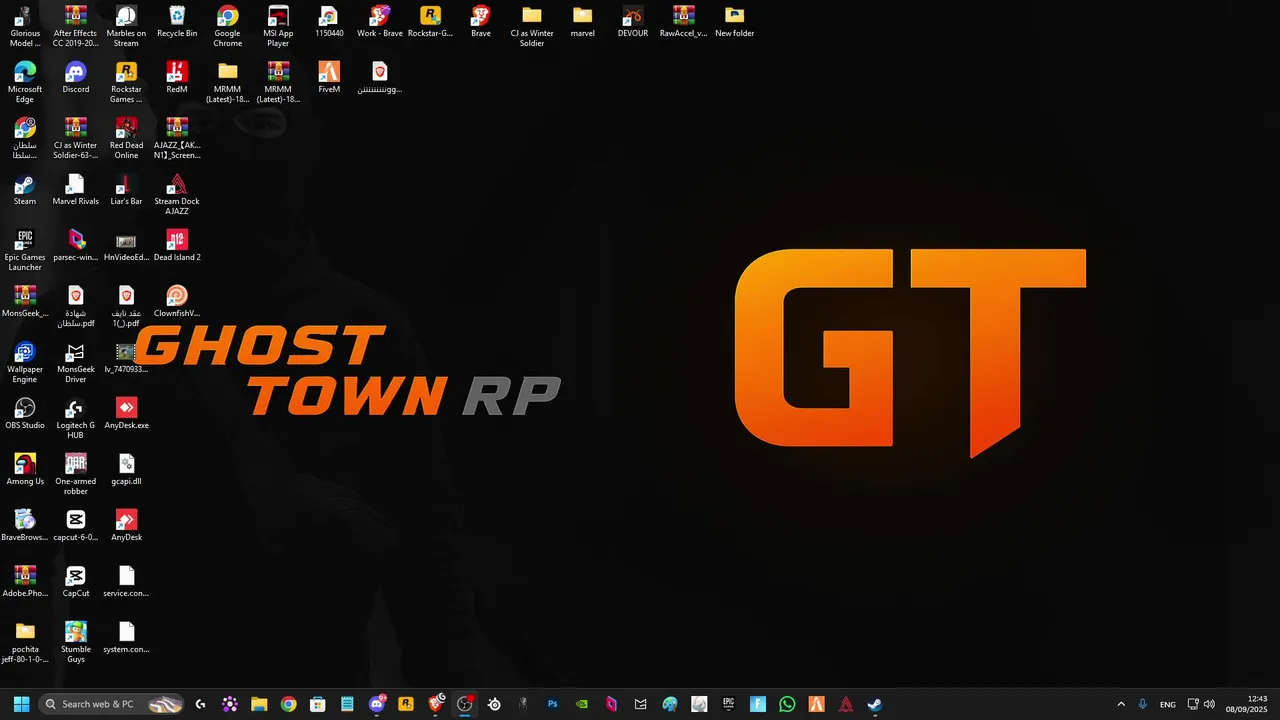Open Photoshop from the taskbar
The width and height of the screenshot is (1280, 720).
click(x=552, y=704)
